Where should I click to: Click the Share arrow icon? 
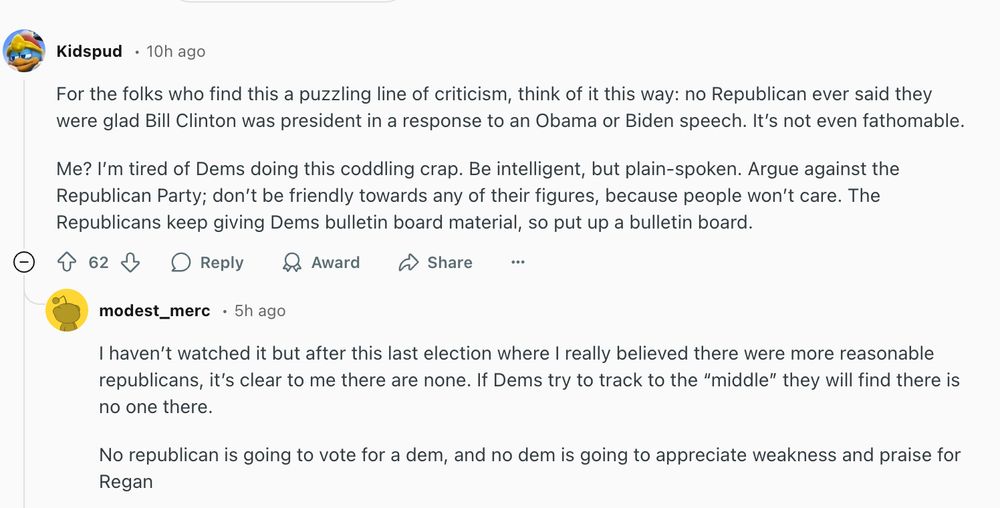pyautogui.click(x=408, y=262)
